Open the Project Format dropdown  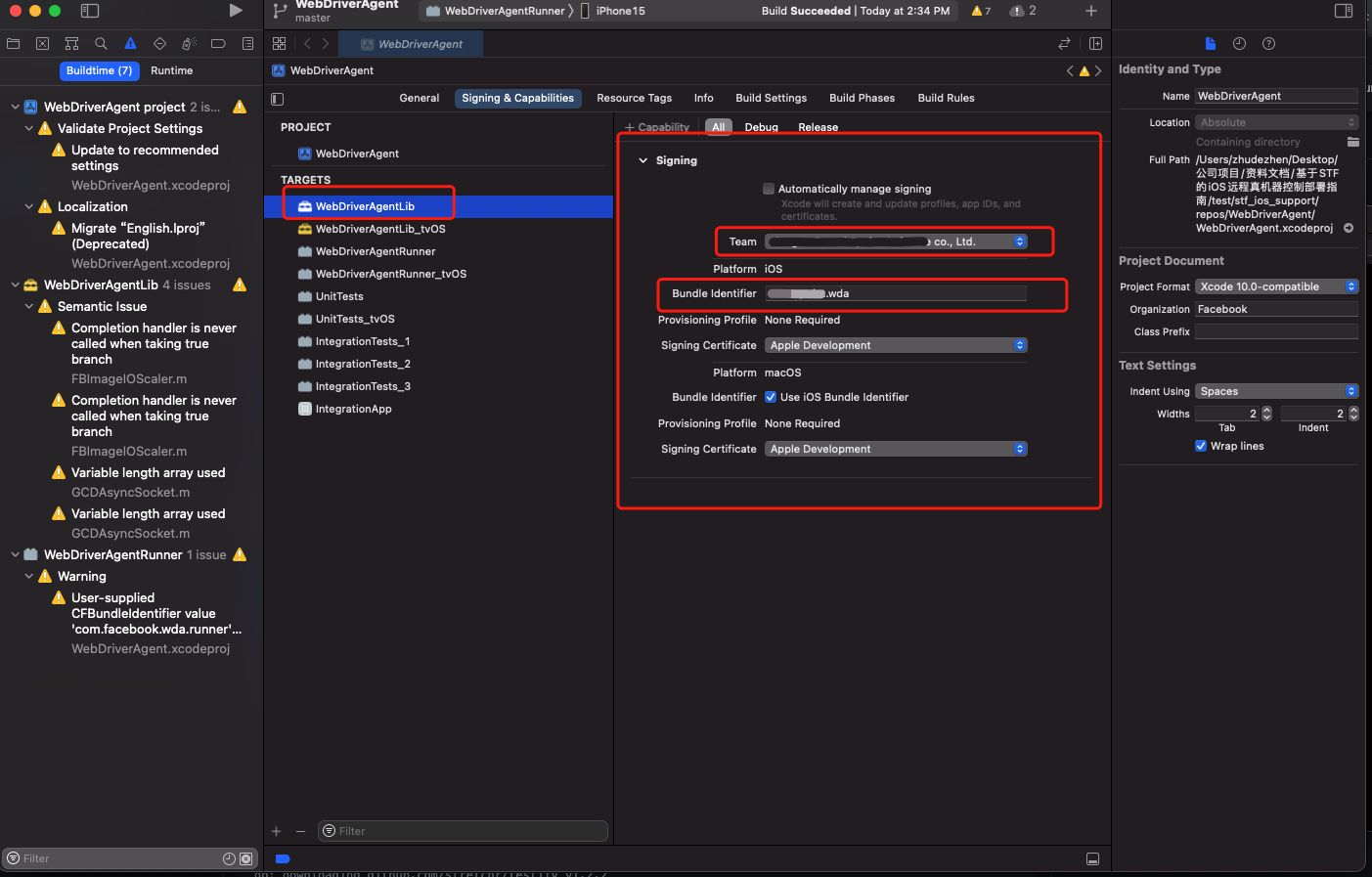pos(1276,286)
